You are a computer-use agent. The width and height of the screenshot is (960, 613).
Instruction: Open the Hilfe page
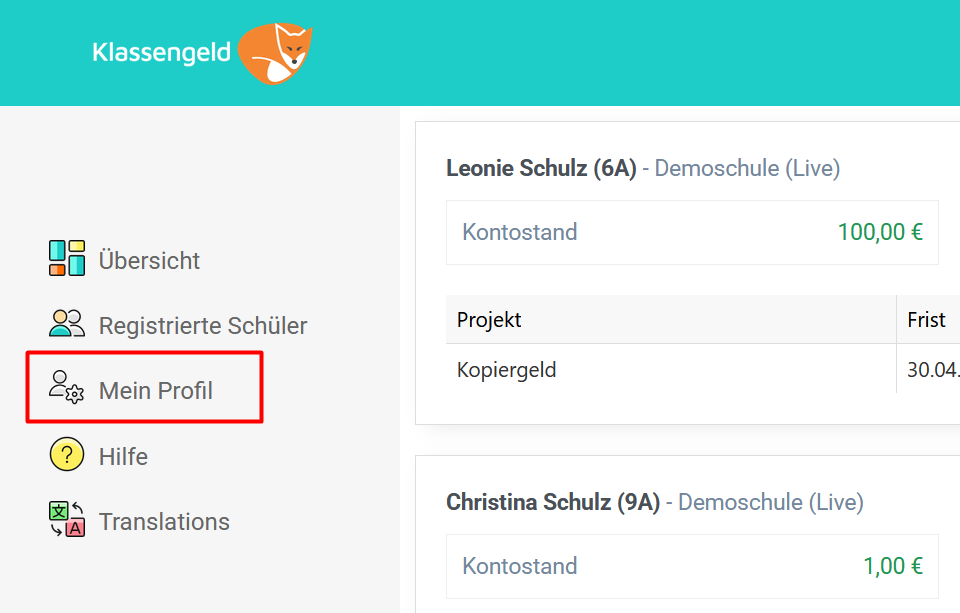[123, 457]
